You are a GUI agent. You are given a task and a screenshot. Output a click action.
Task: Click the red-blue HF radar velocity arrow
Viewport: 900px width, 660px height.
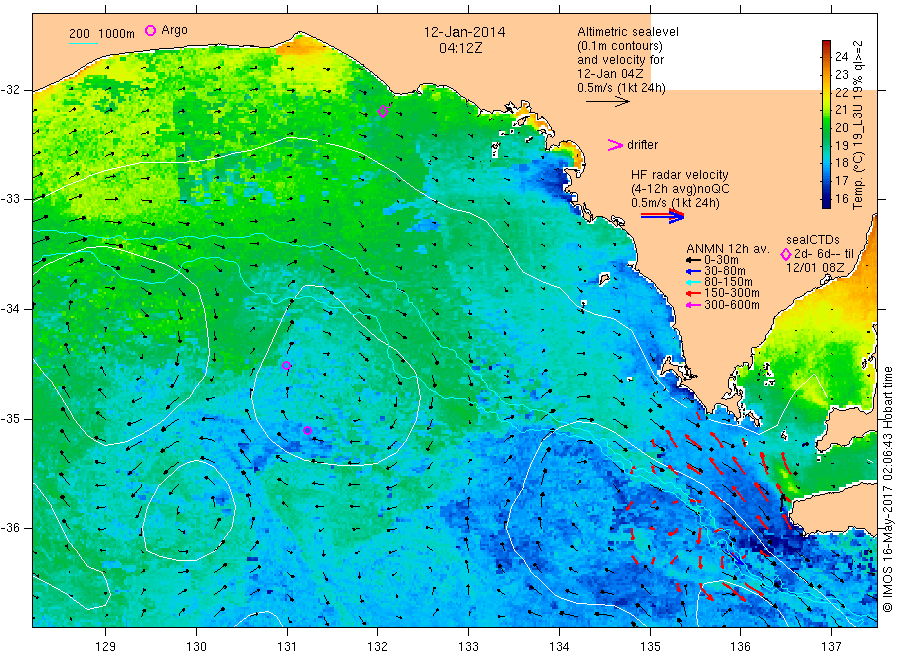(662, 216)
